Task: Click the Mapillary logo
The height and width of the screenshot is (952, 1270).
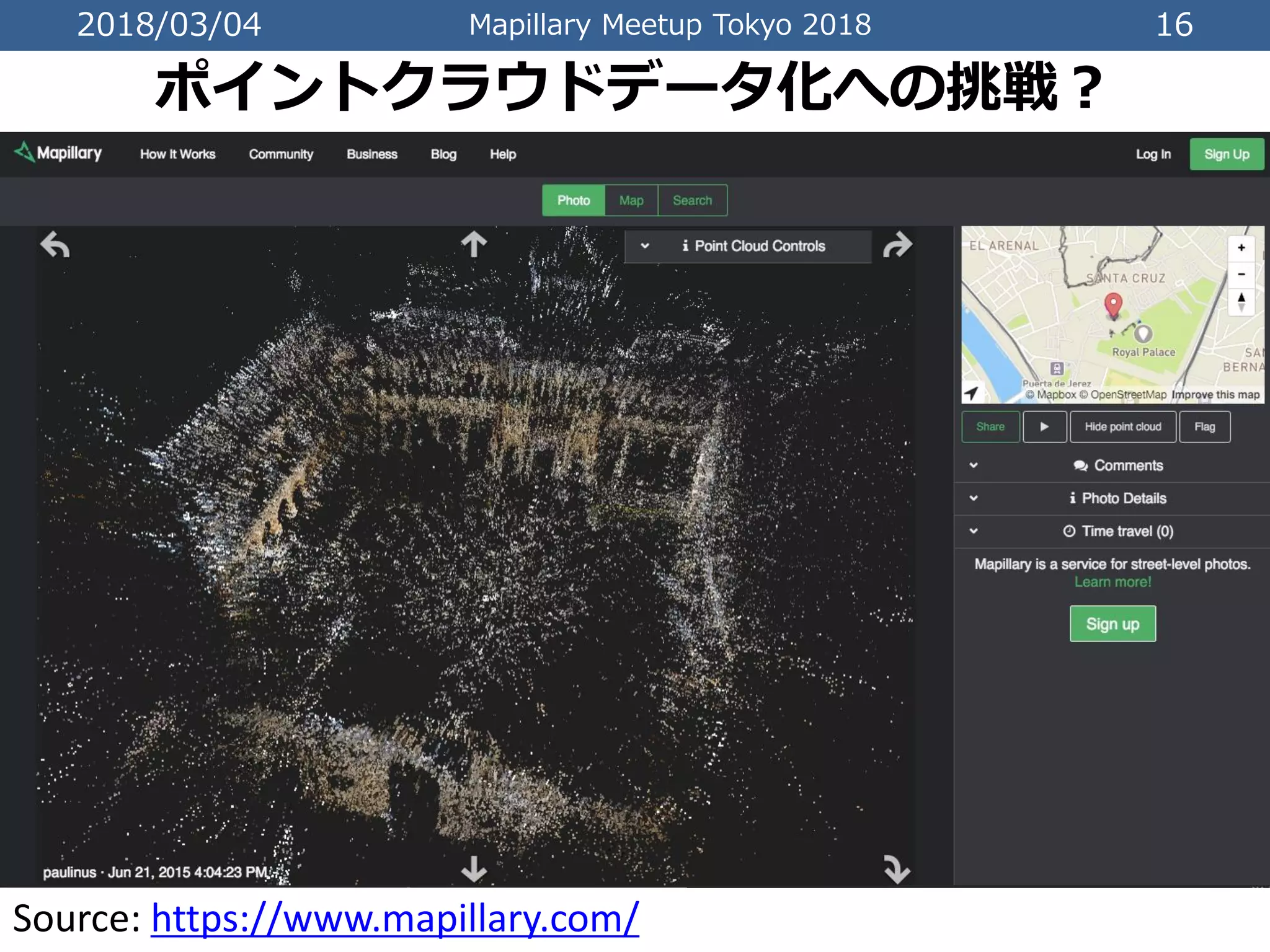Action: coord(58,152)
